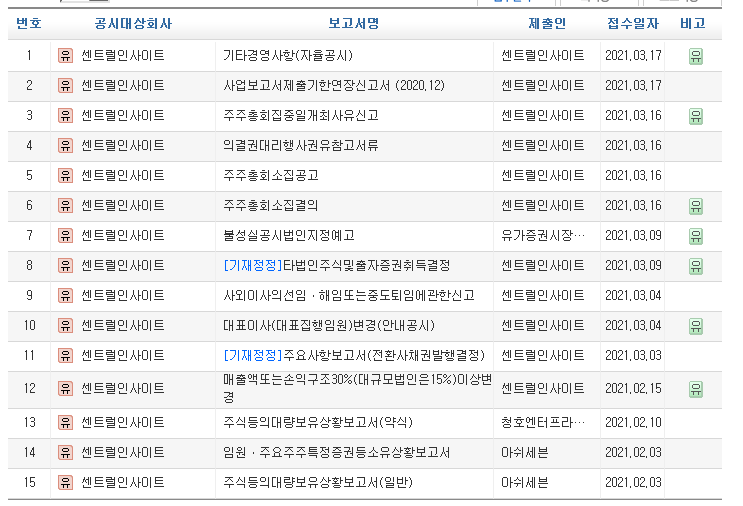This screenshot has width=743, height=506.
Task: Open report 주주총회소집결의
Action: tap(271, 206)
